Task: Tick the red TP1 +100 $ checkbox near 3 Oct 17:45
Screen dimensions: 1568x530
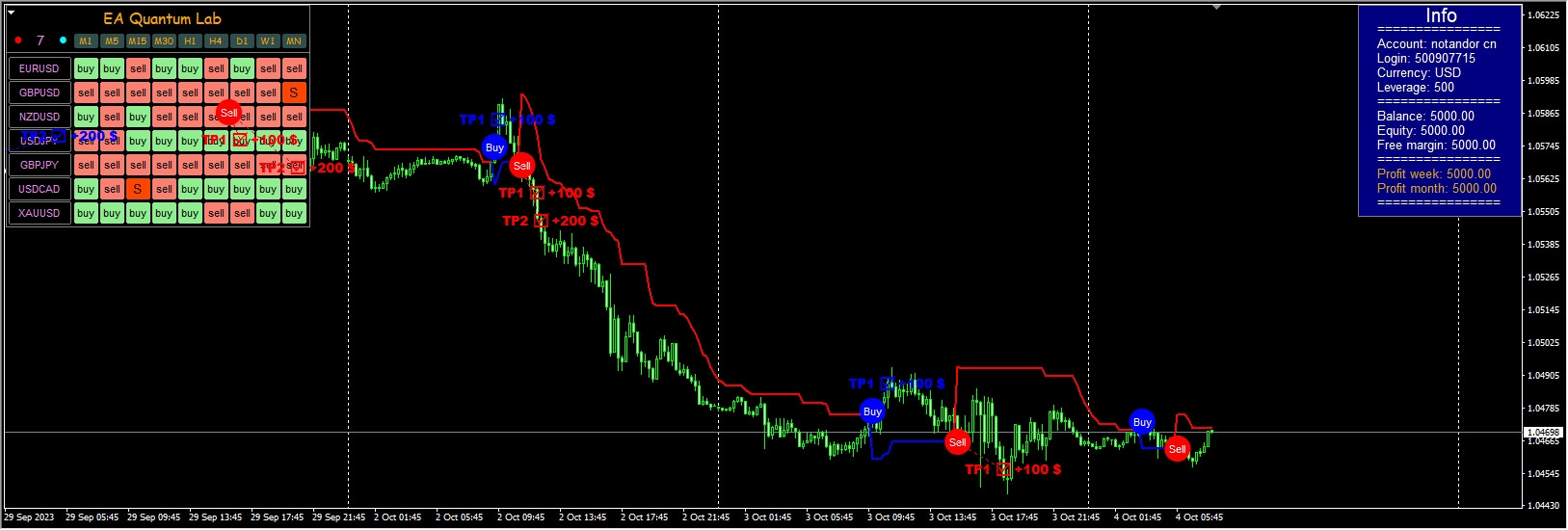Action: 1004,469
